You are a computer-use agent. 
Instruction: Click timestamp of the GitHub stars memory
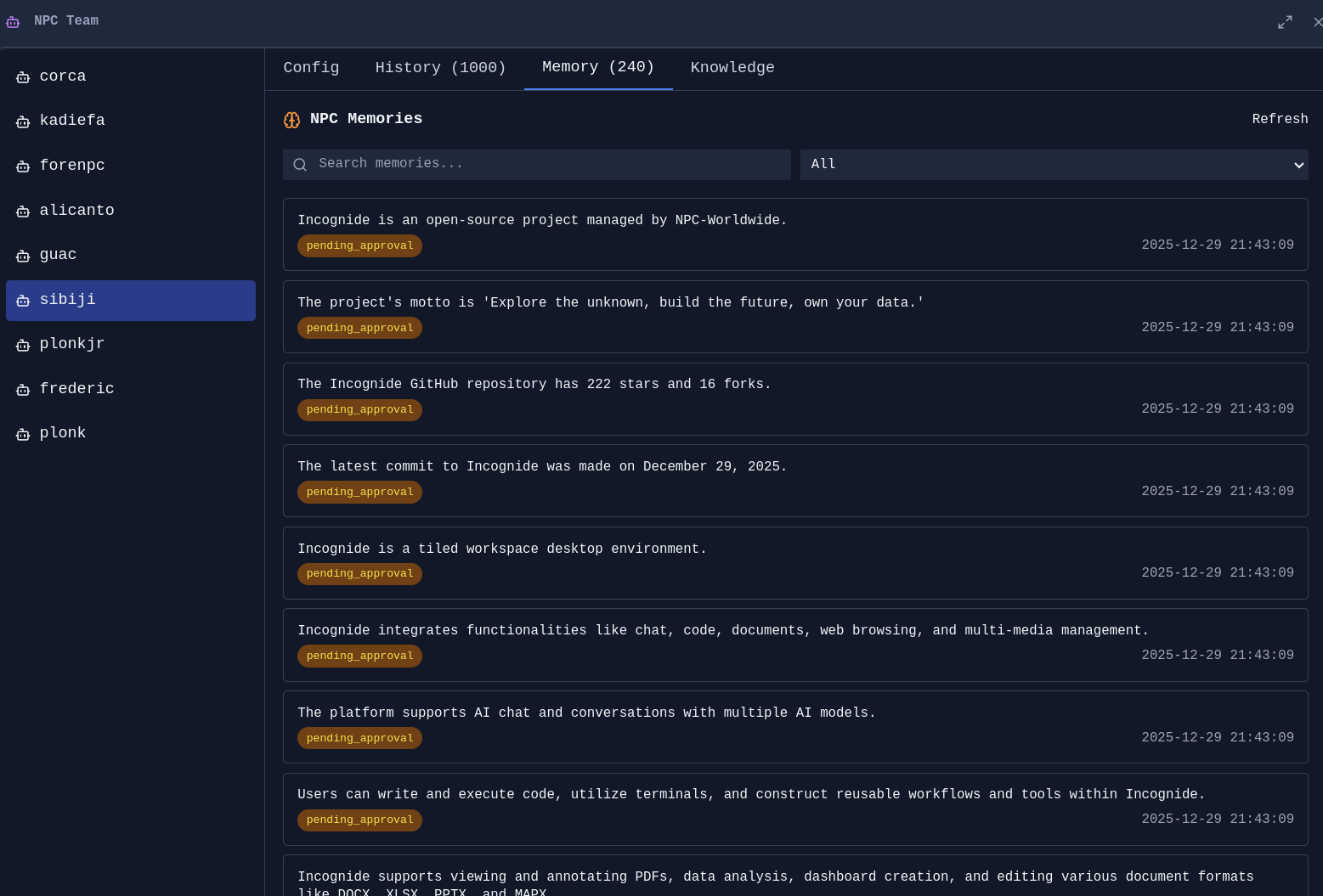click(1218, 409)
